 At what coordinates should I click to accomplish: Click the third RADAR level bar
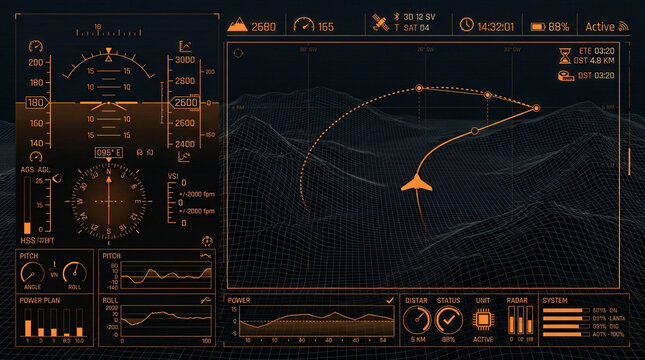(530, 320)
